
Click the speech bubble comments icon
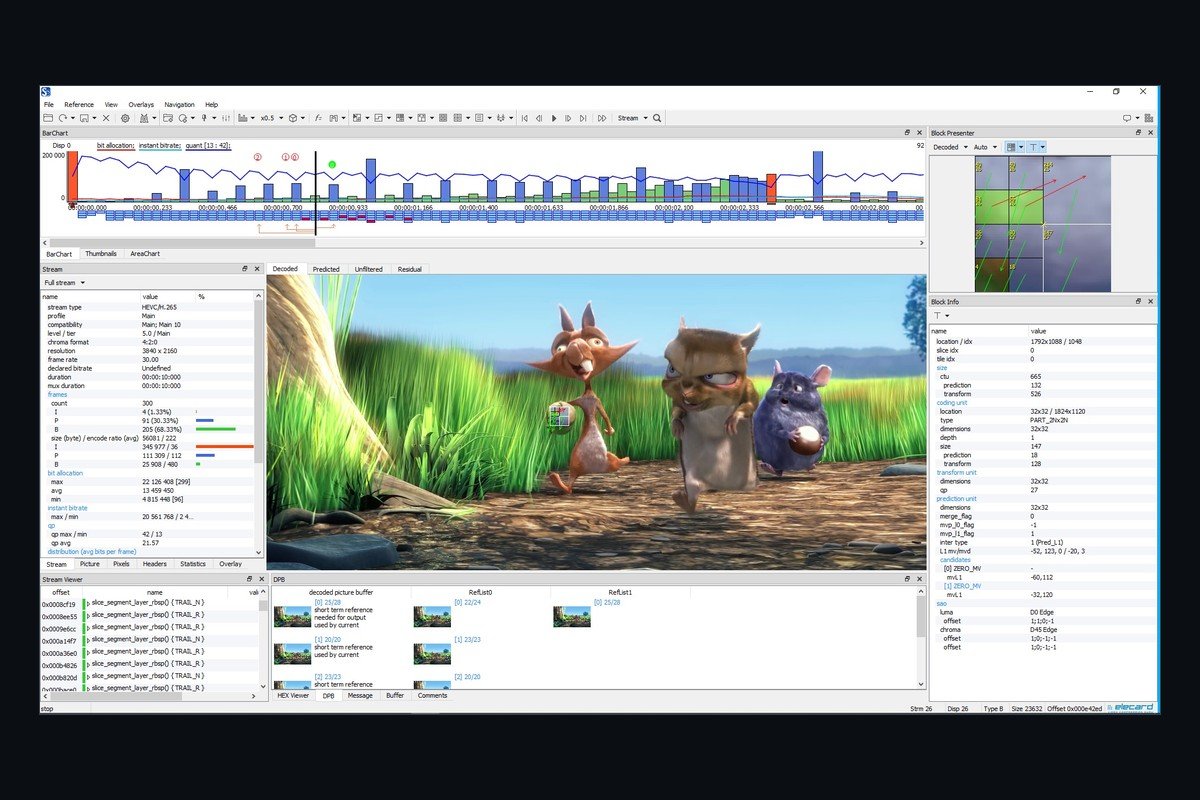pos(1128,118)
